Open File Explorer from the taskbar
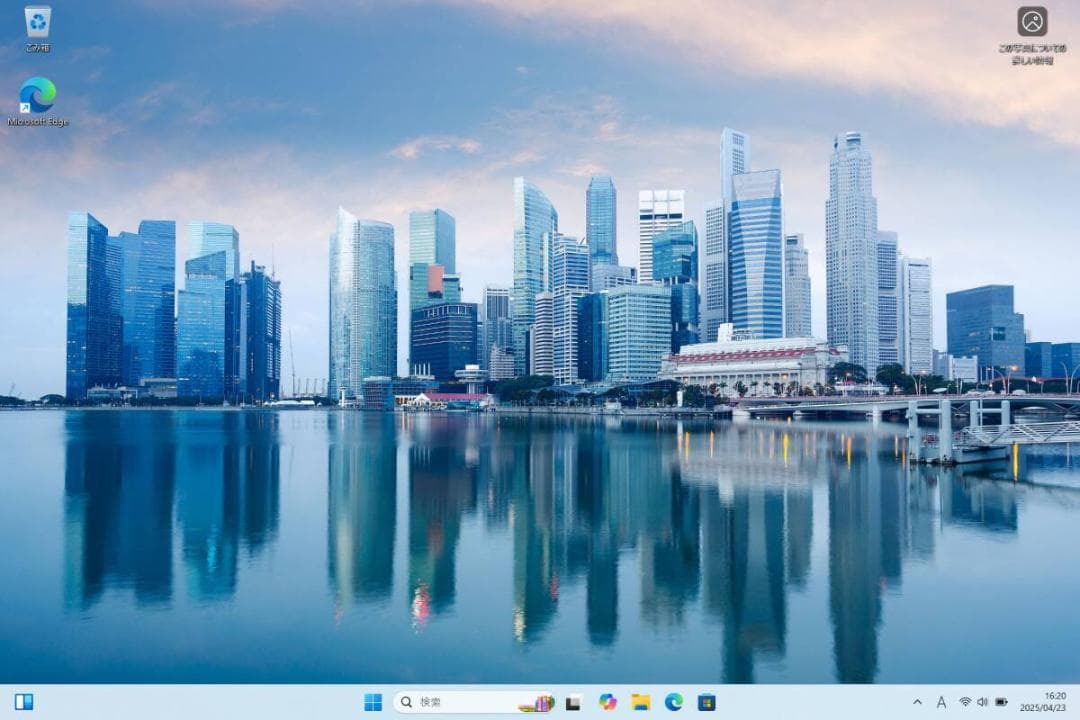The width and height of the screenshot is (1080, 720). pyautogui.click(x=641, y=703)
